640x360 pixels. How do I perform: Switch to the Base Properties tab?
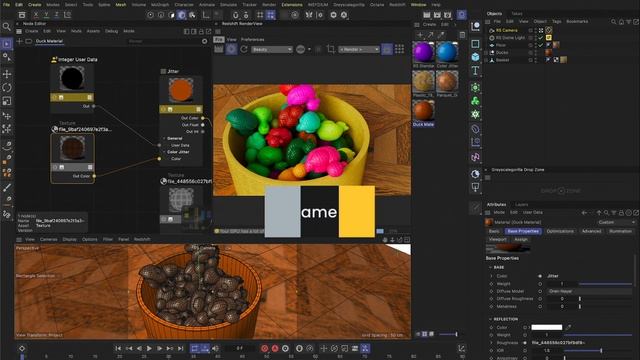(x=523, y=231)
